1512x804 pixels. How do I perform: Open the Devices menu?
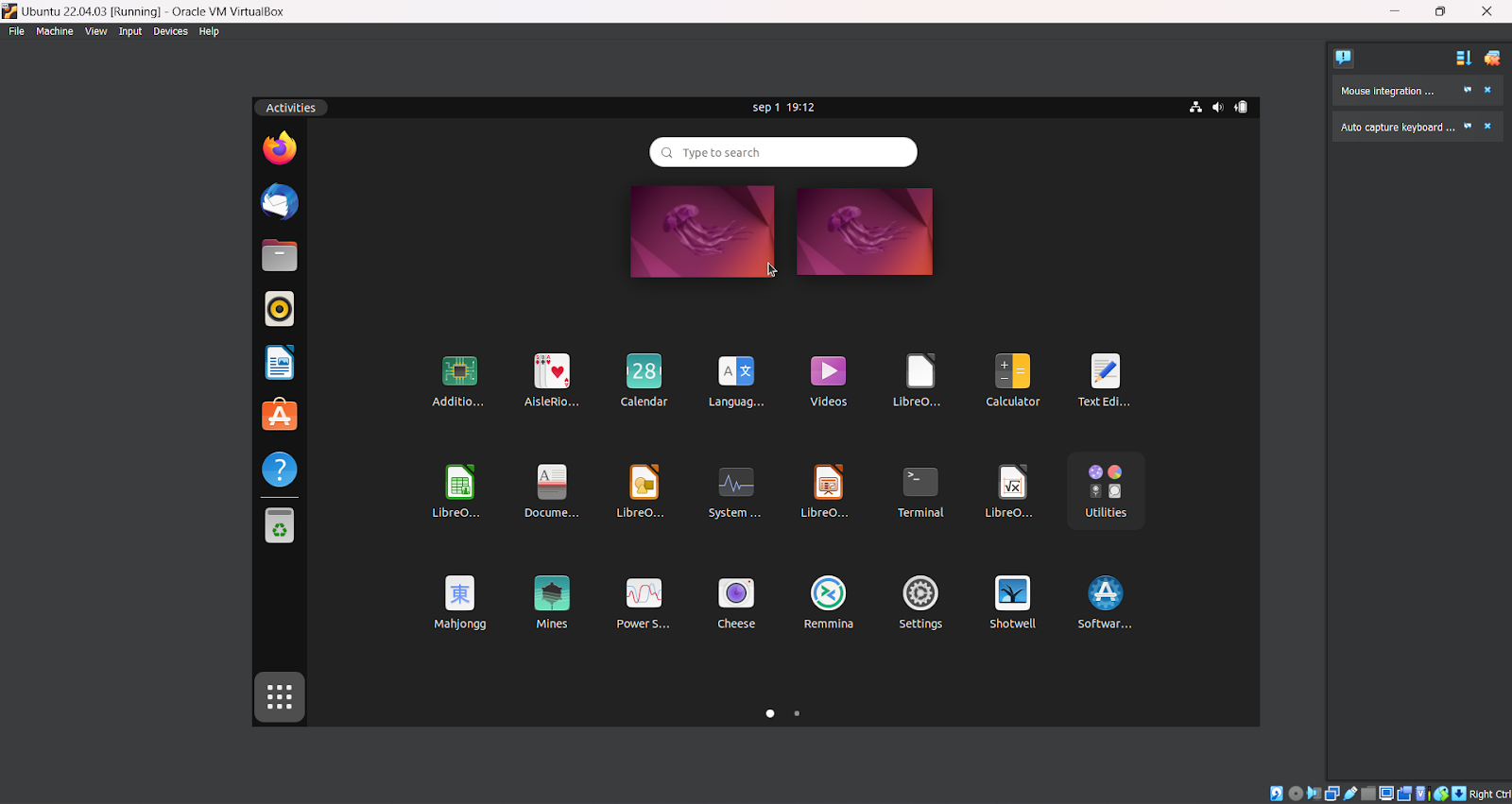pyautogui.click(x=170, y=31)
